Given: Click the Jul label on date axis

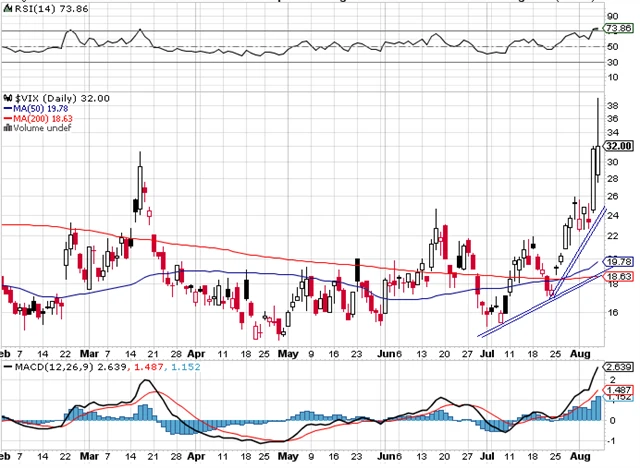Looking at the screenshot, I should tap(488, 355).
